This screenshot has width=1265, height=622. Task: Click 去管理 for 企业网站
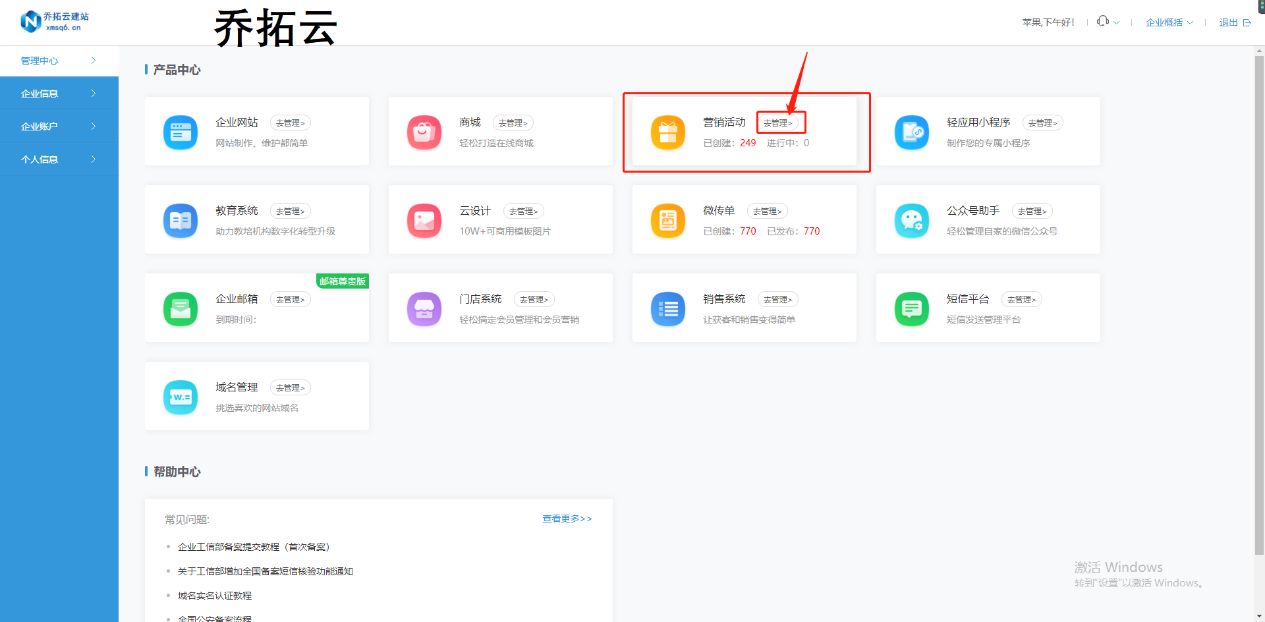point(290,123)
